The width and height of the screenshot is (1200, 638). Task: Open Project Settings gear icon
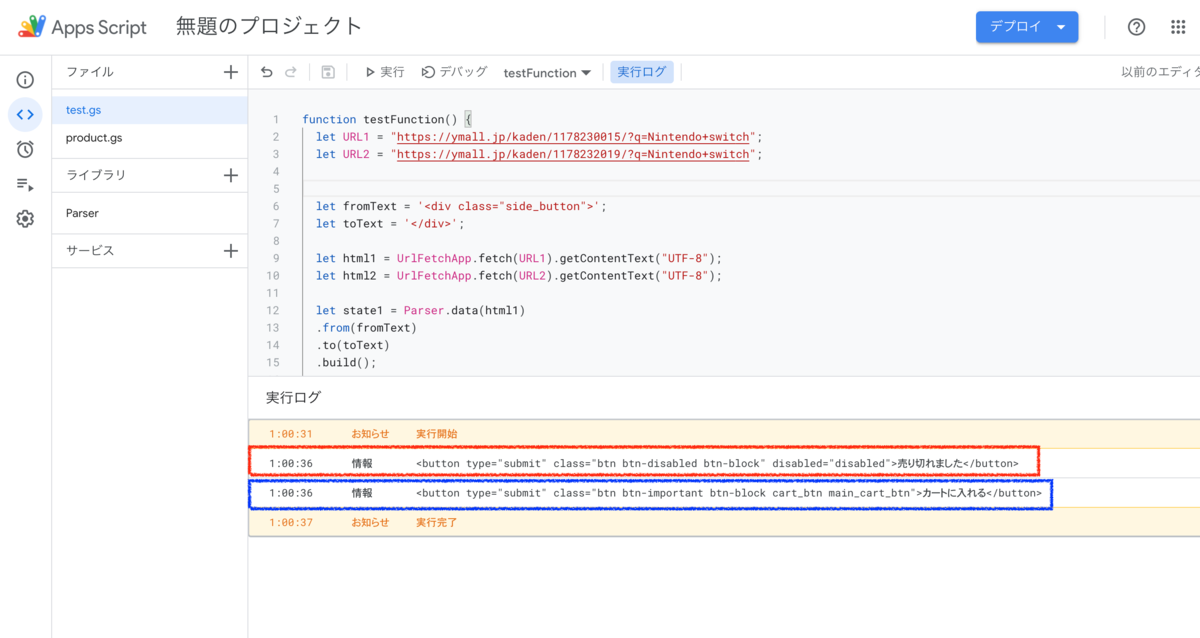25,219
